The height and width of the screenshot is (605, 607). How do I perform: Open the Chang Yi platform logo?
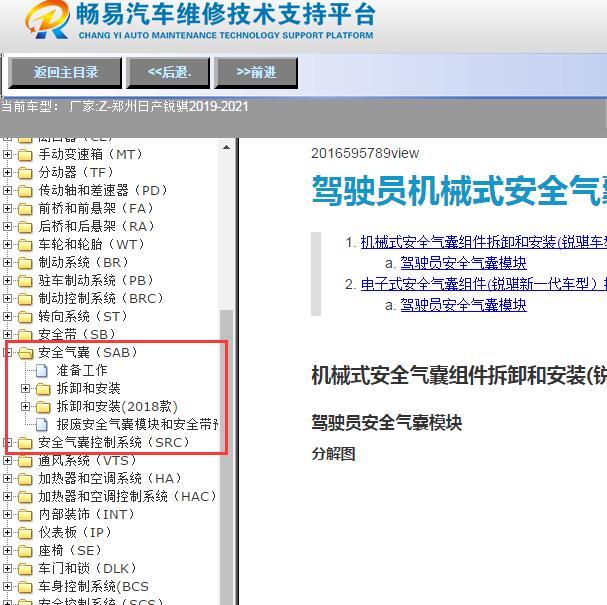click(x=48, y=20)
